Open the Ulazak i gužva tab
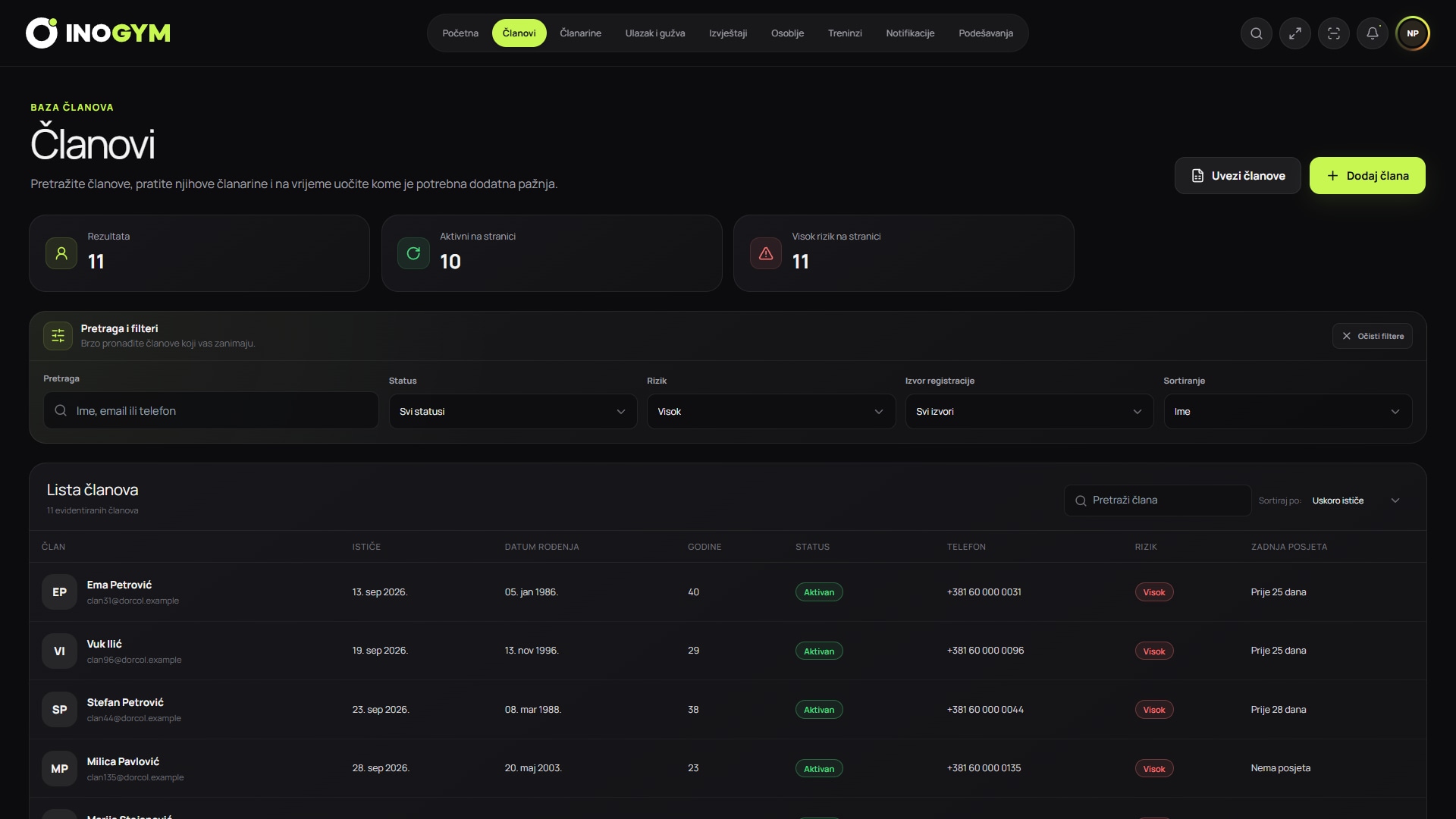 (655, 33)
